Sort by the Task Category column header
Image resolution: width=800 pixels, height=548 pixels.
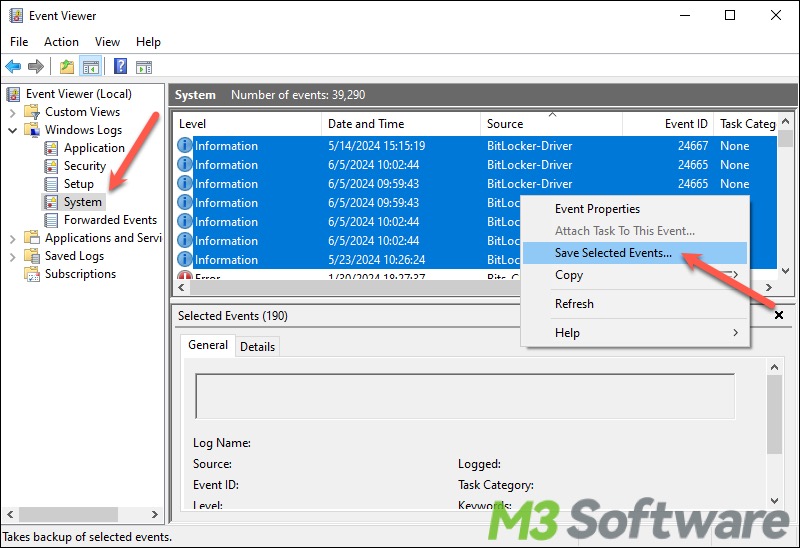coord(746,124)
